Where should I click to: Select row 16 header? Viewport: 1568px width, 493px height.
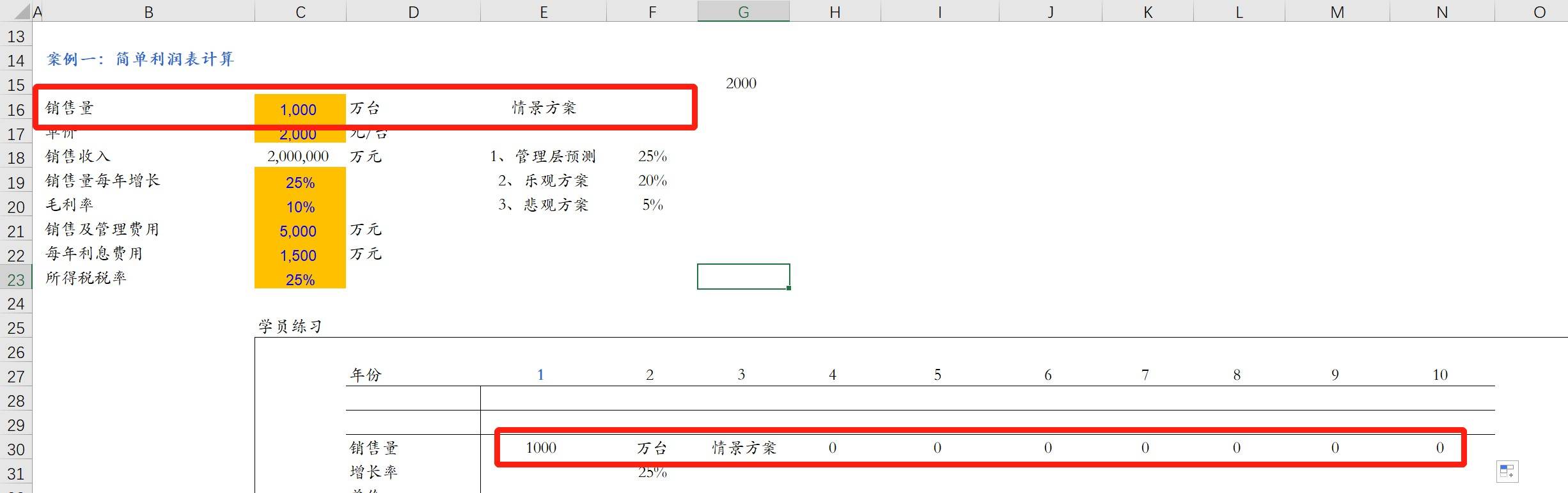16,110
